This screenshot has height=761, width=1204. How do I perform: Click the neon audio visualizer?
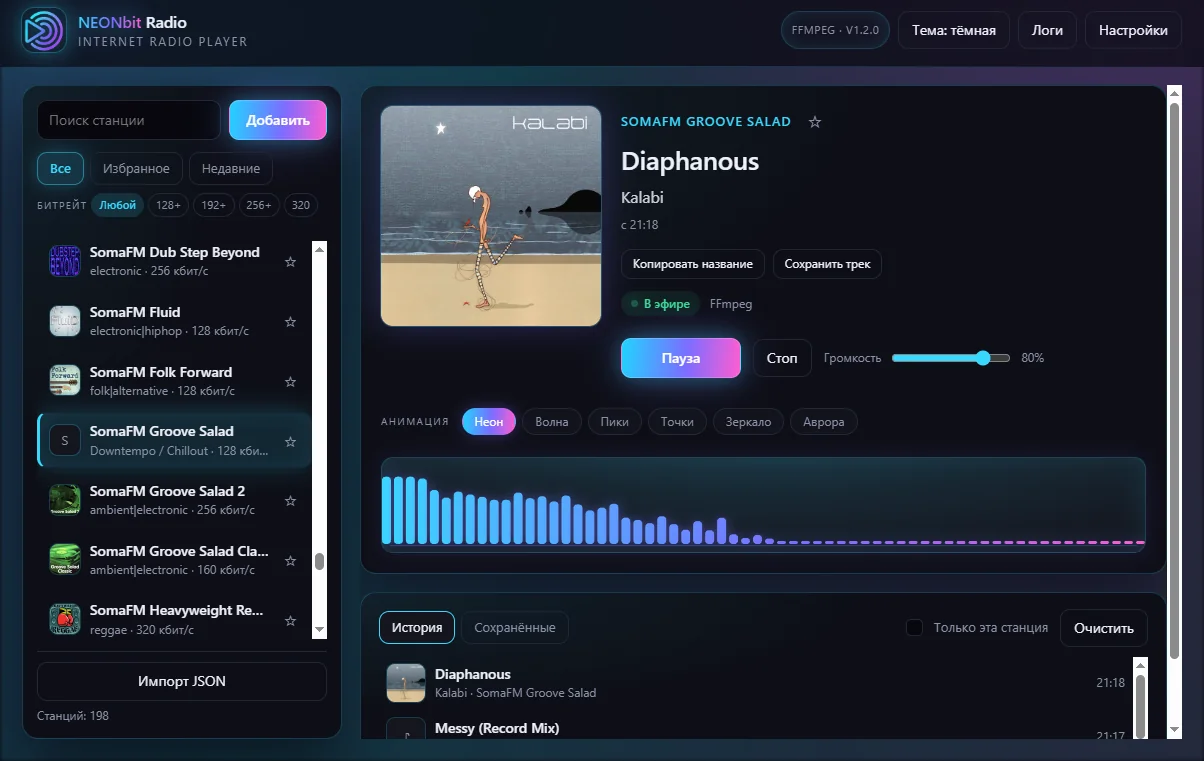point(763,505)
